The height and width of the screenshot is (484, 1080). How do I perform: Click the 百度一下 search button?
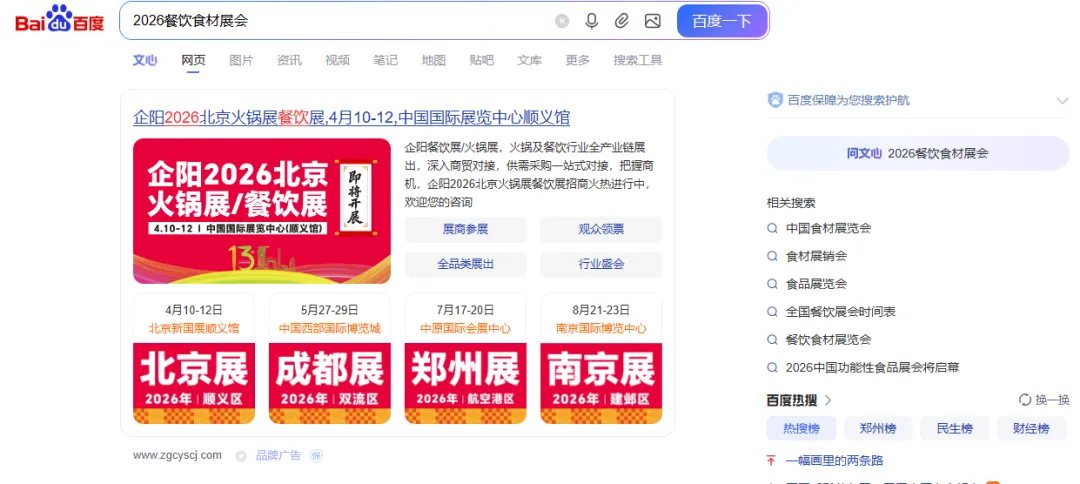(x=722, y=21)
